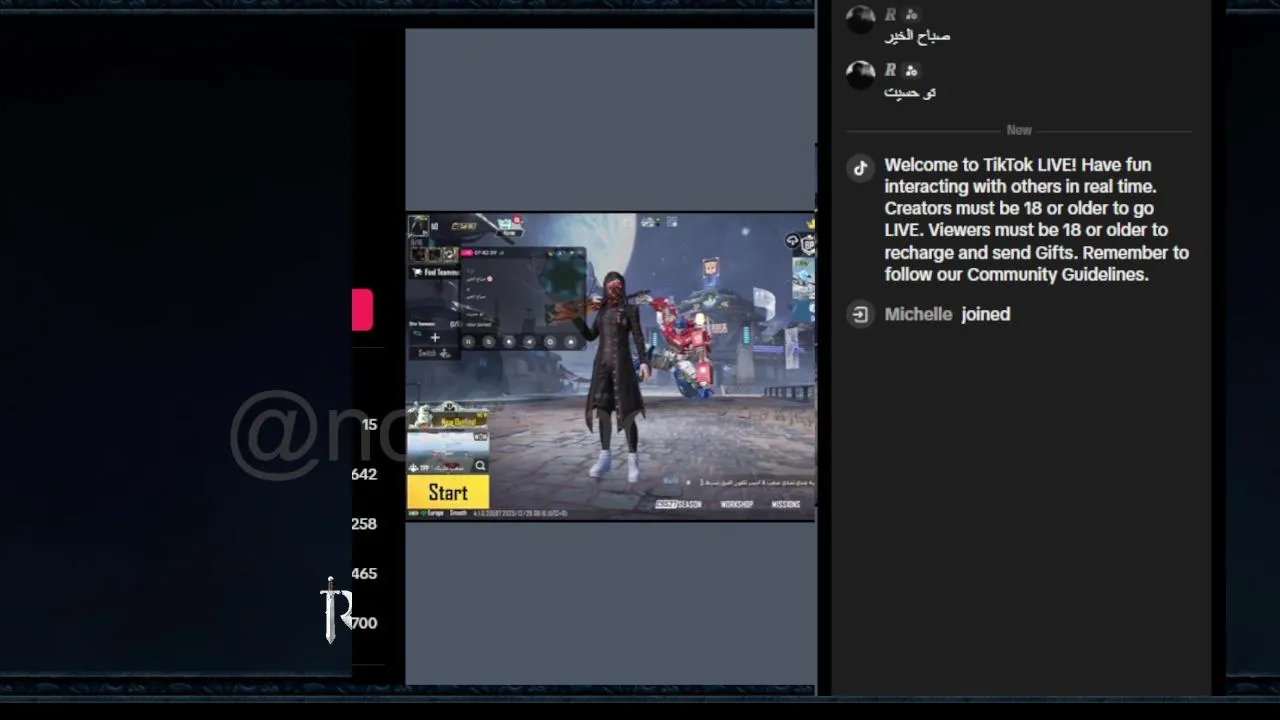The image size is (1280, 720).
Task: Open the SEASON tab in game lobby
Action: pyautogui.click(x=679, y=505)
